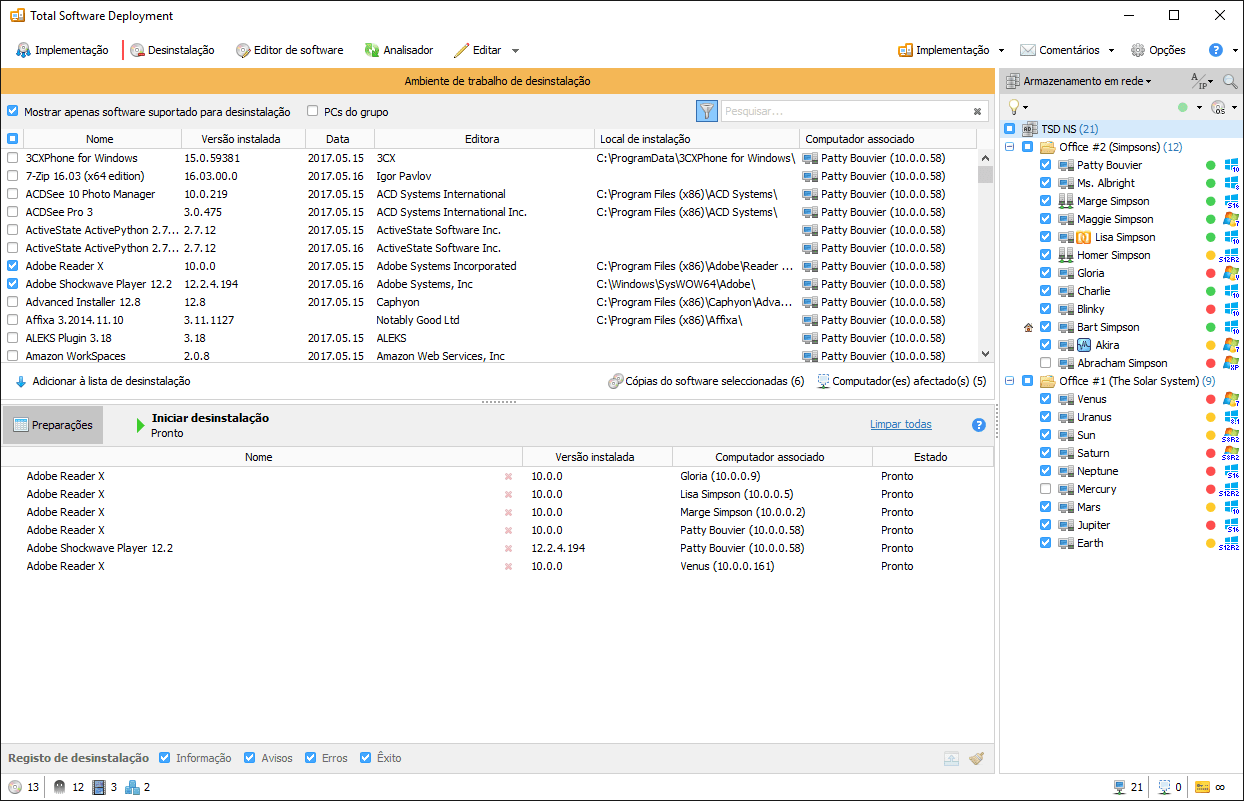Click Adicionar à lista de desinstalação
Viewport: 1244px width, 801px height.
(x=103, y=381)
